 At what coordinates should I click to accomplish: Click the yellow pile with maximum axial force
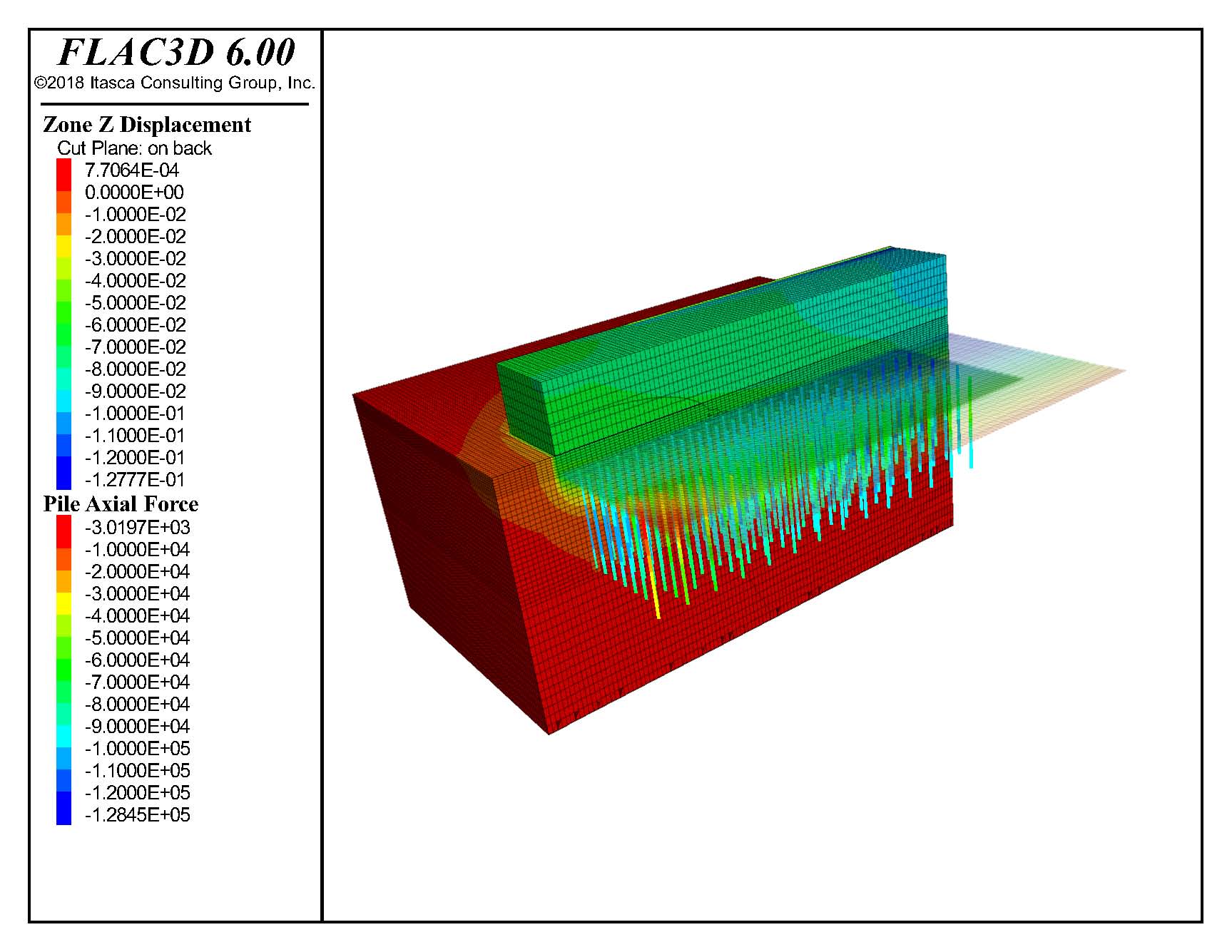coord(657,599)
